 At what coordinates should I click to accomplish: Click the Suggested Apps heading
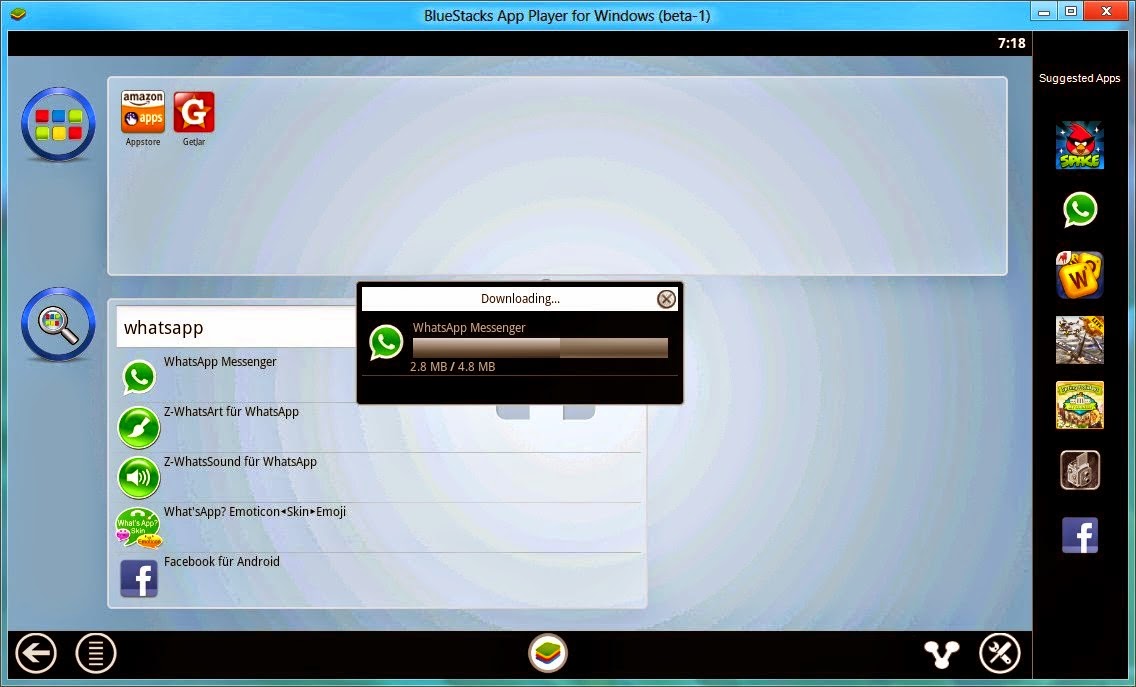point(1079,78)
